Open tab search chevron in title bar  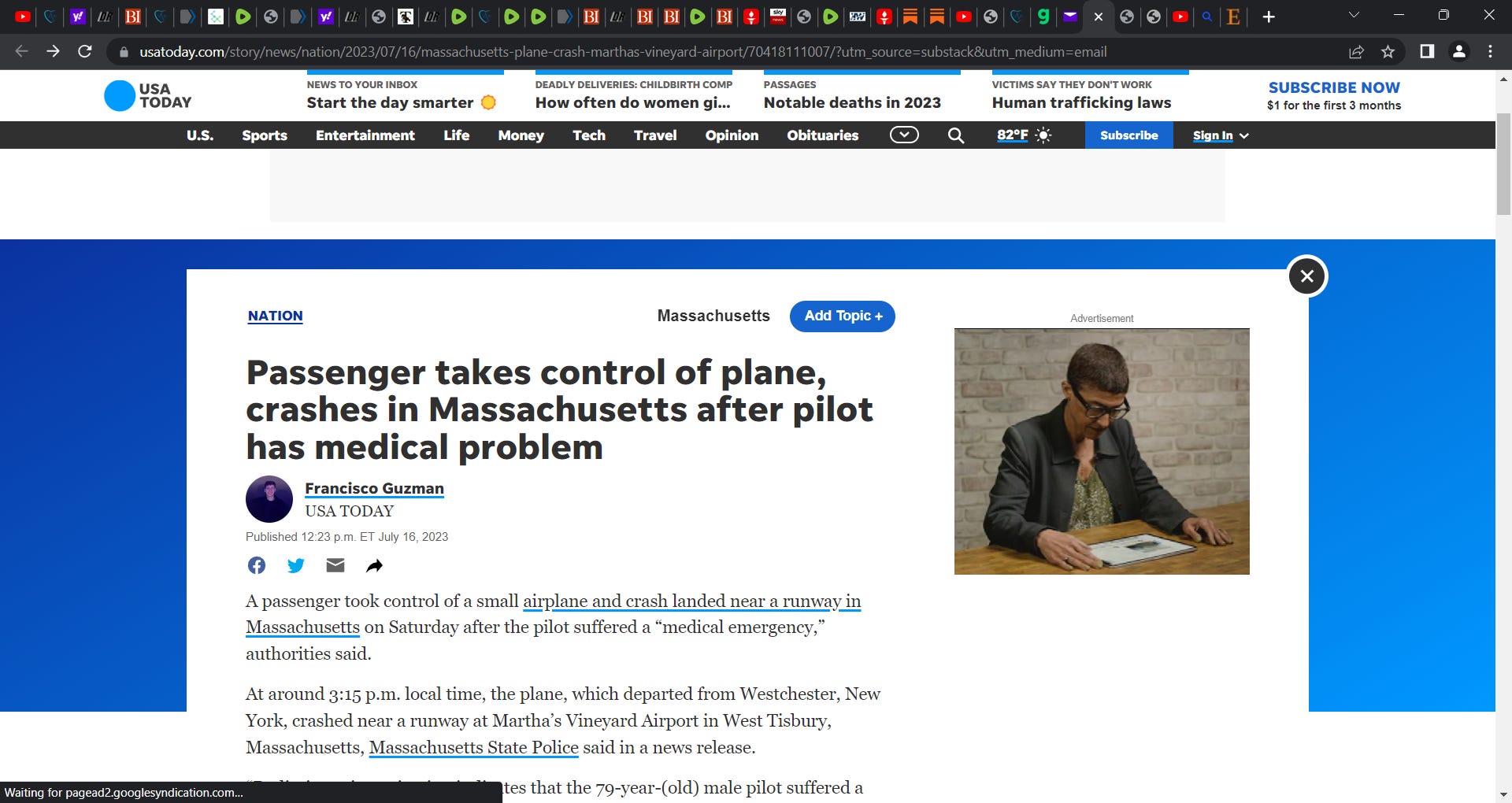[1354, 16]
